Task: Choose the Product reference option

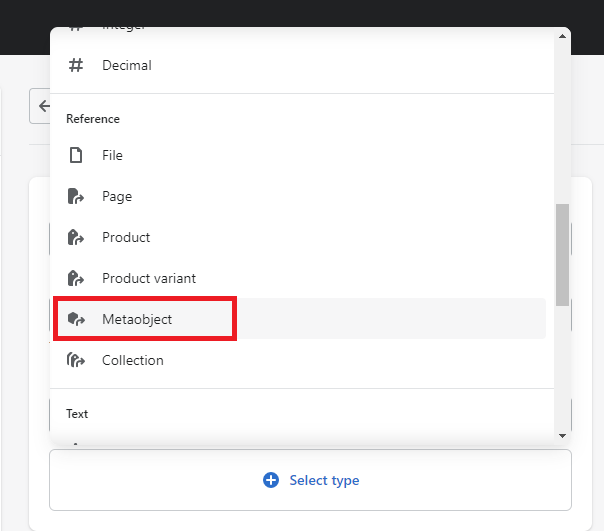Action: (x=300, y=237)
